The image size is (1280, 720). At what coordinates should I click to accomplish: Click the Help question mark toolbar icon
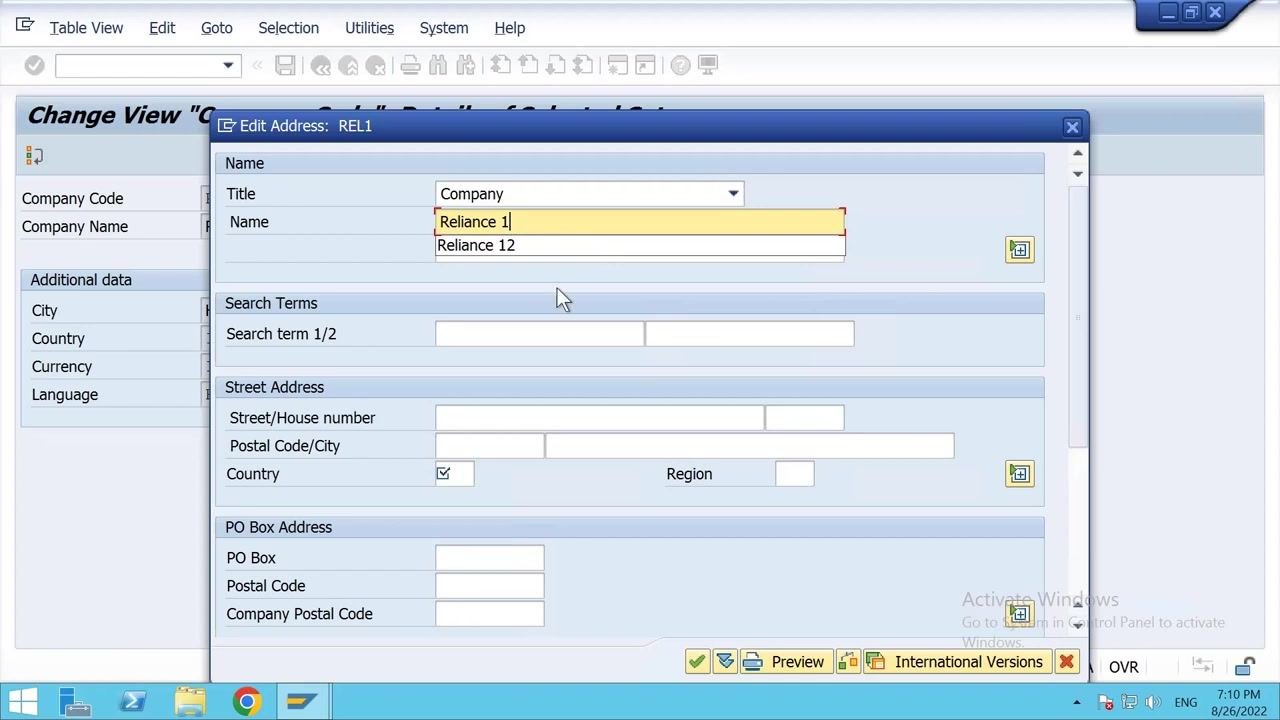pos(680,66)
